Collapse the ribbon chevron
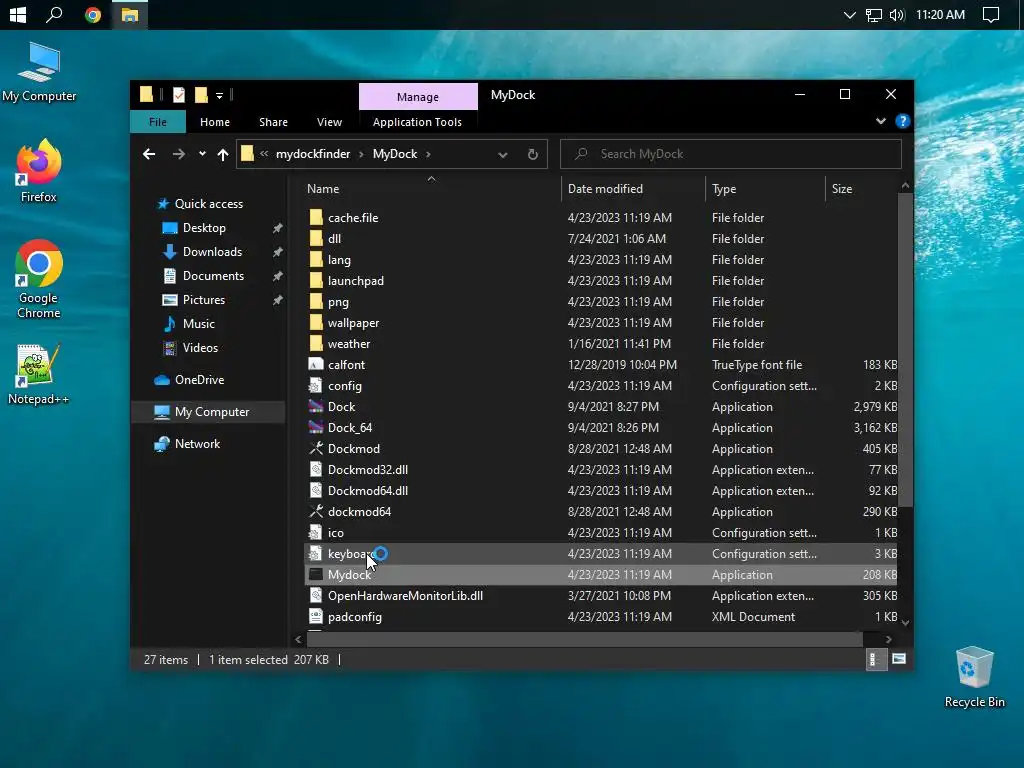The image size is (1024, 768). [x=880, y=121]
